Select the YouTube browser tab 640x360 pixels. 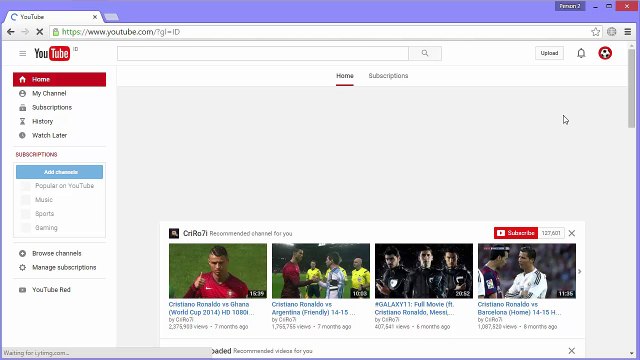tap(53, 17)
